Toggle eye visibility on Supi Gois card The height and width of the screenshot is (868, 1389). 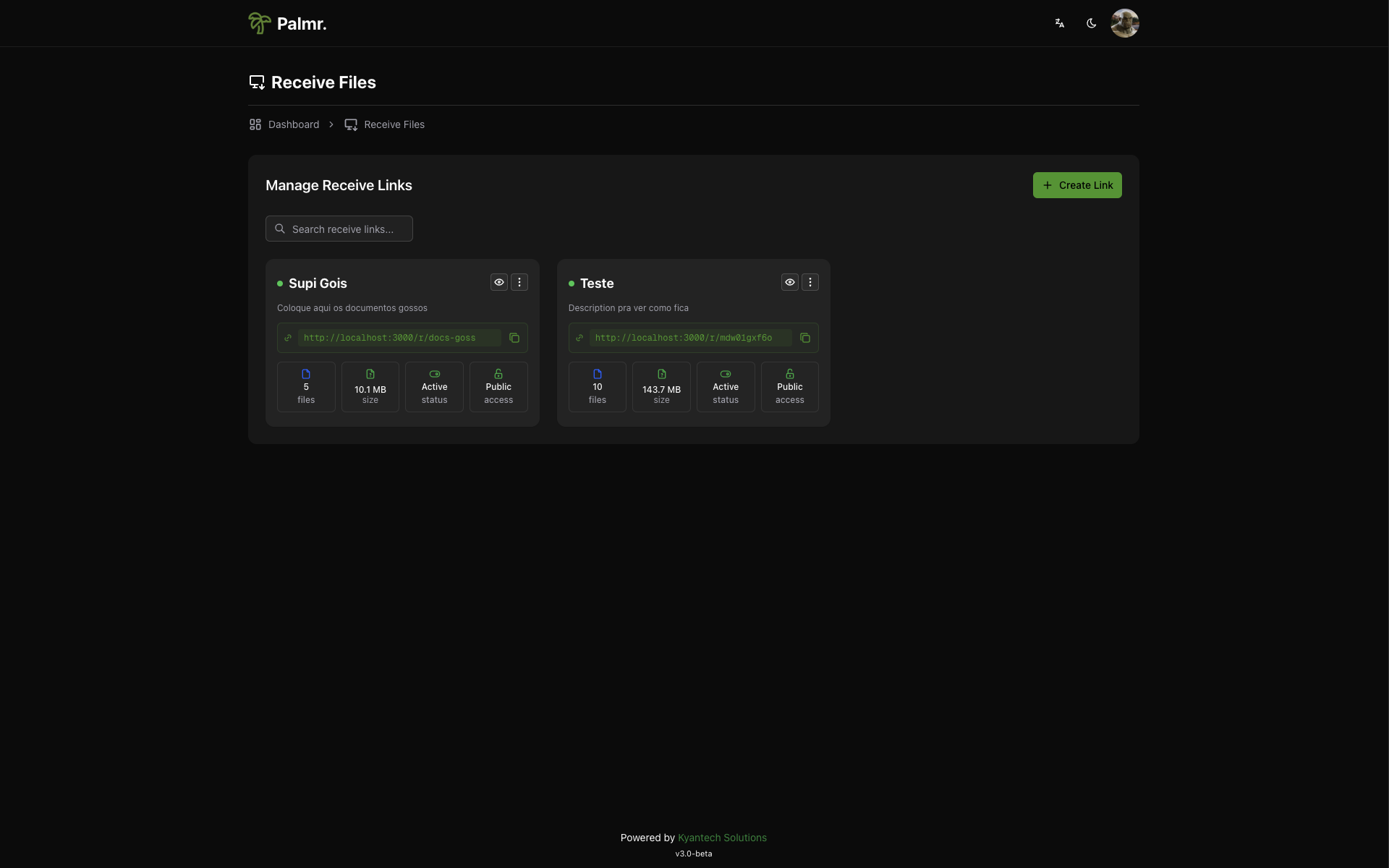pyautogui.click(x=499, y=282)
